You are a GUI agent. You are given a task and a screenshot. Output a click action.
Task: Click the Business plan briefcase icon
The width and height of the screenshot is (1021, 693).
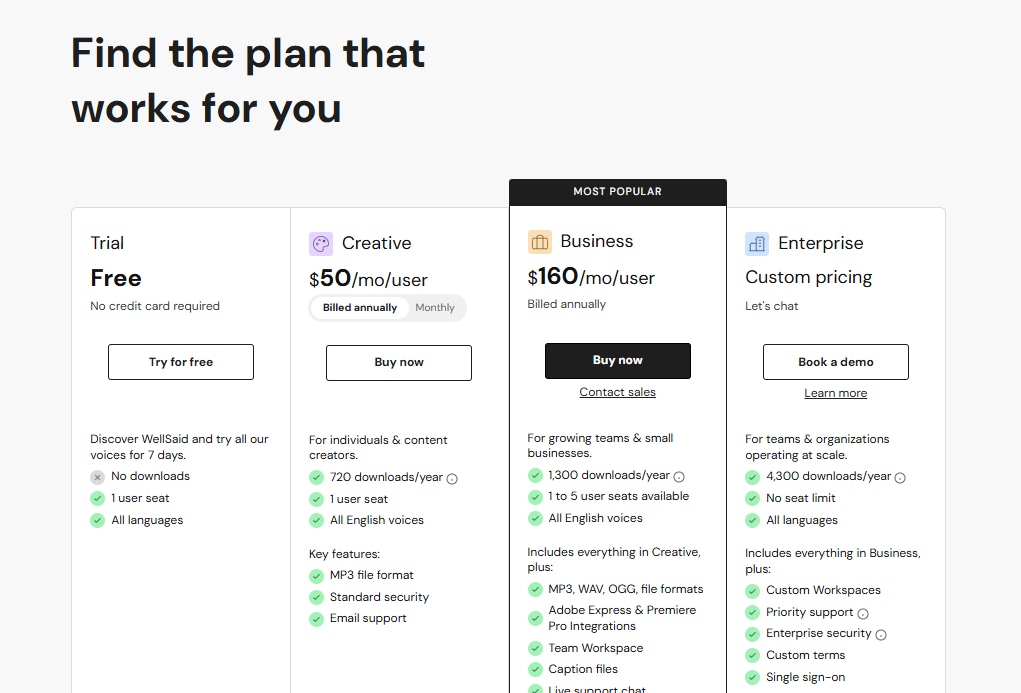pyautogui.click(x=540, y=241)
